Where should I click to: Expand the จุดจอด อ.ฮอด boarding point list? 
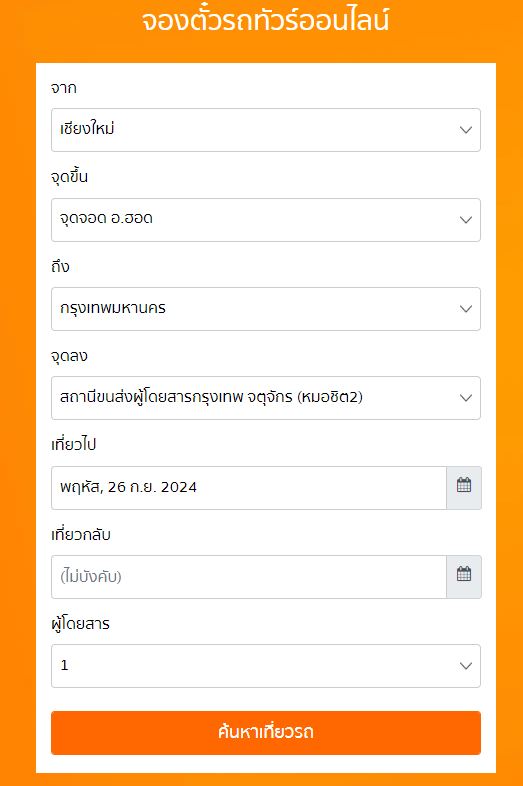pyautogui.click(x=266, y=220)
